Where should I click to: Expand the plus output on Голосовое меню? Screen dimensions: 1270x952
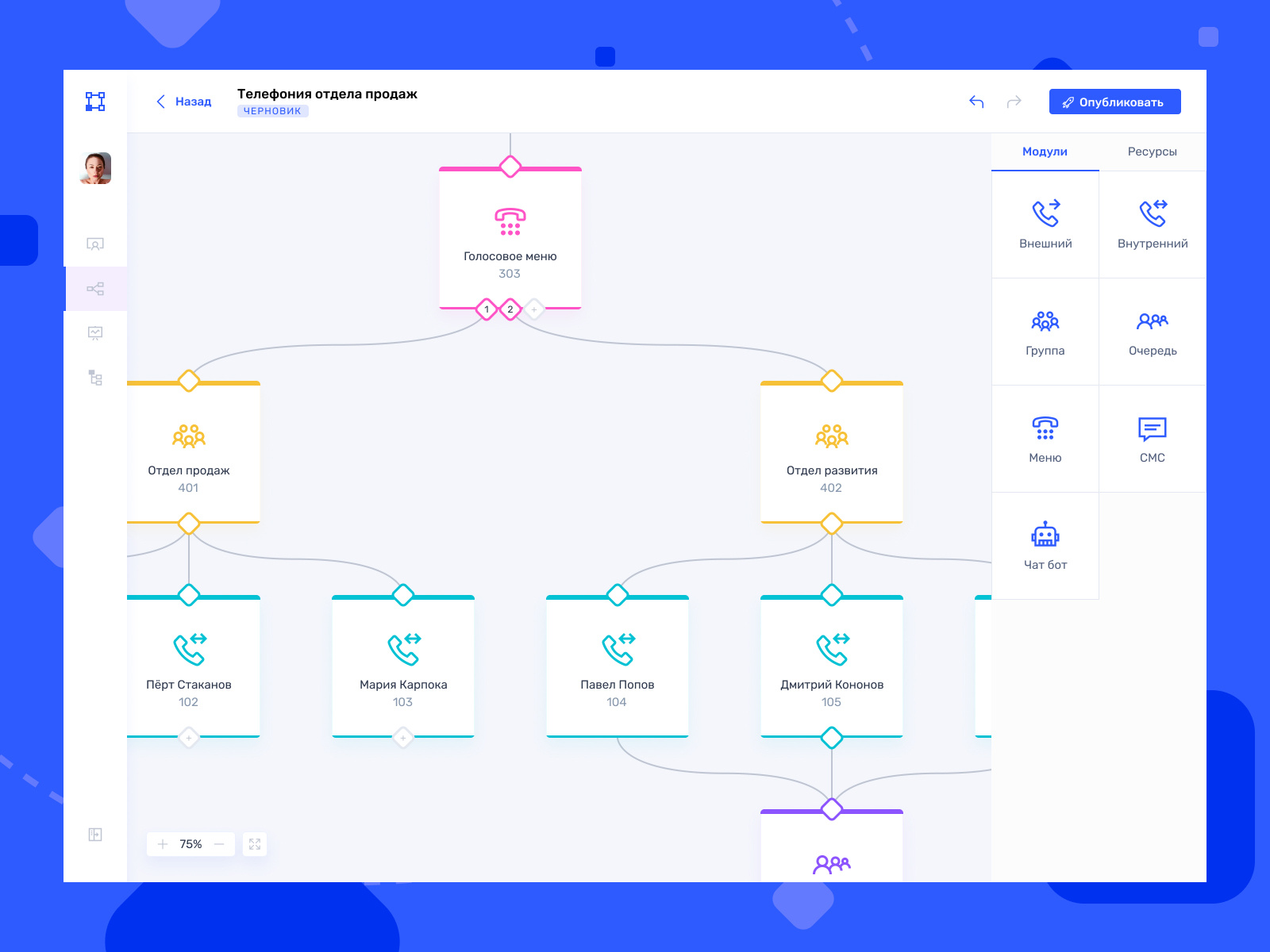coord(534,309)
